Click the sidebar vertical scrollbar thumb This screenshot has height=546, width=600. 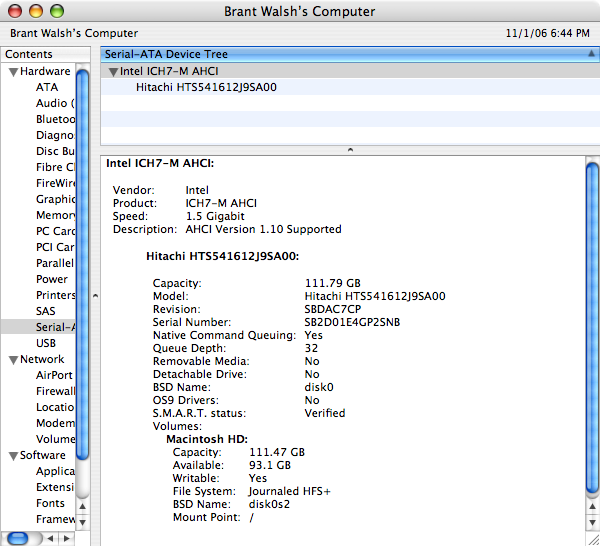click(x=82, y=264)
